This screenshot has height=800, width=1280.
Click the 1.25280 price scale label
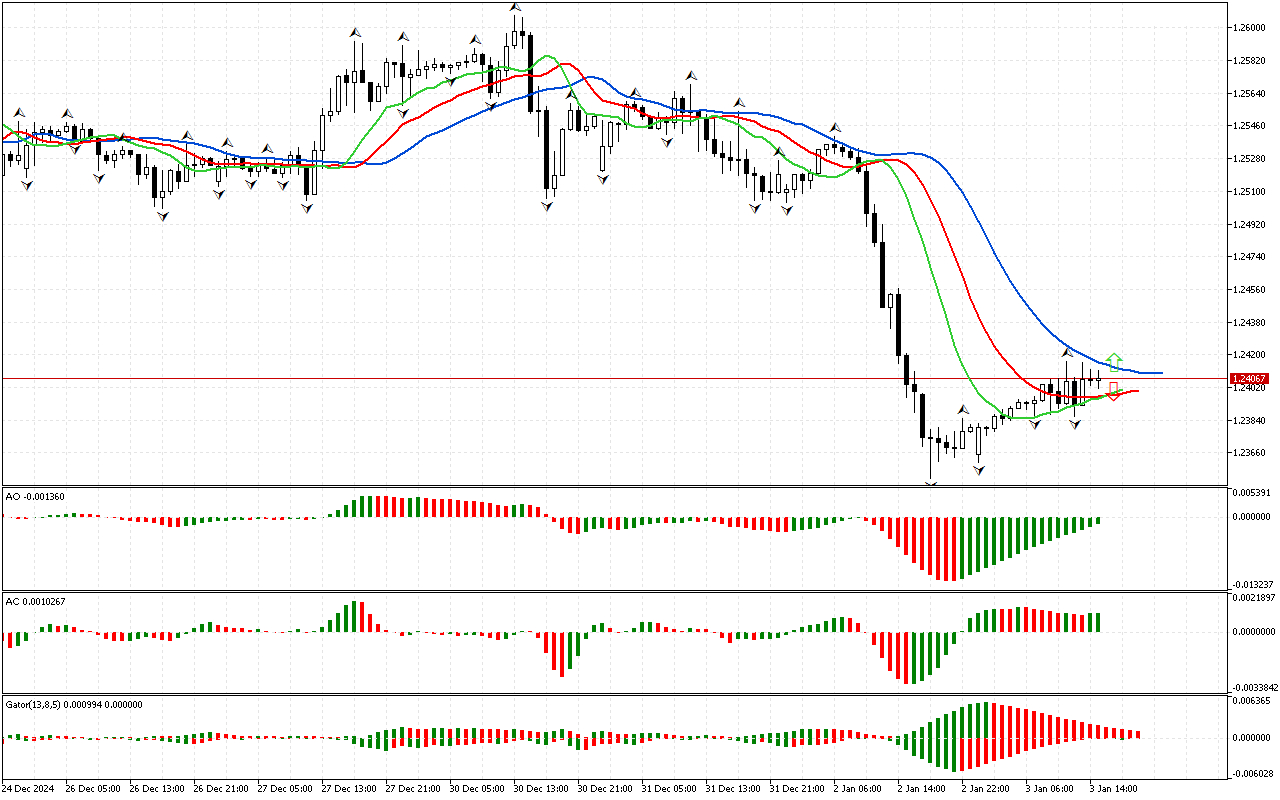(1251, 159)
